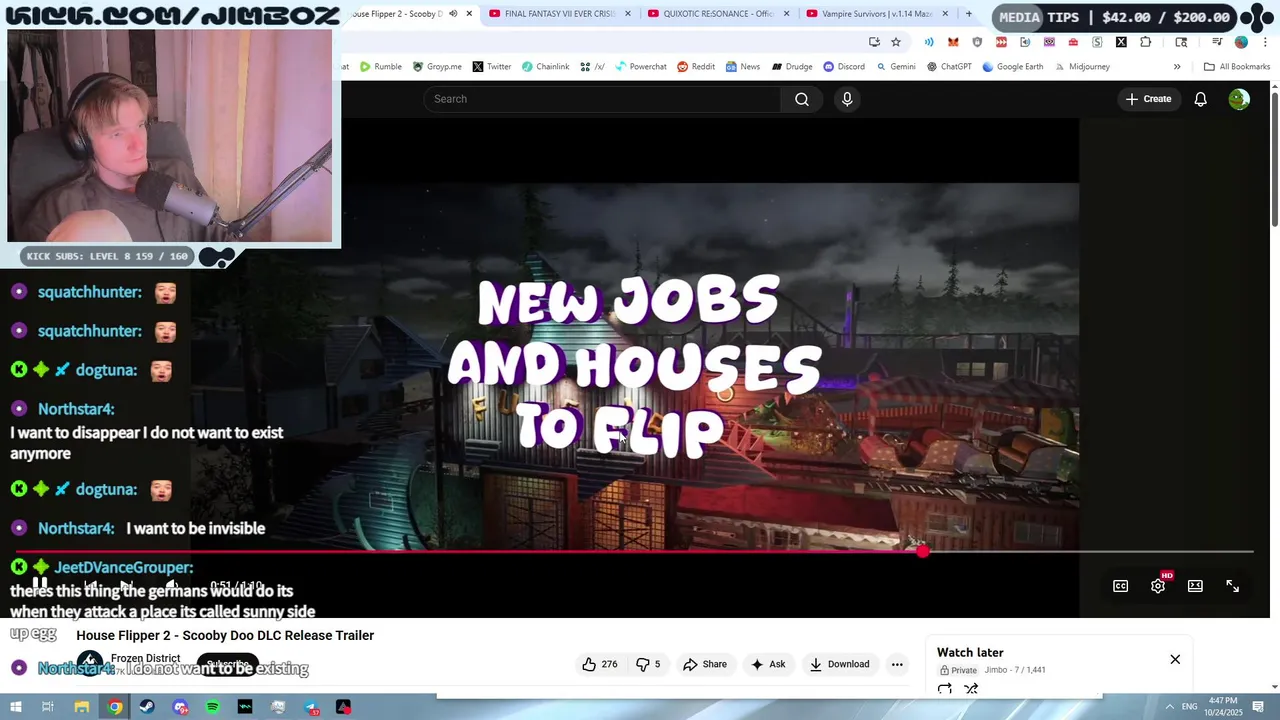Open video settings gear

(x=1158, y=586)
